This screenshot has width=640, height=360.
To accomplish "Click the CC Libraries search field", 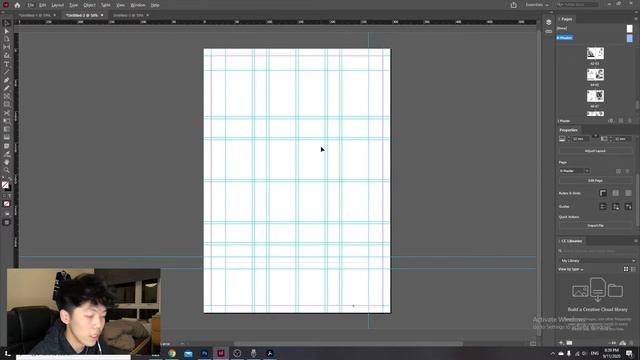I will pyautogui.click(x=598, y=251).
